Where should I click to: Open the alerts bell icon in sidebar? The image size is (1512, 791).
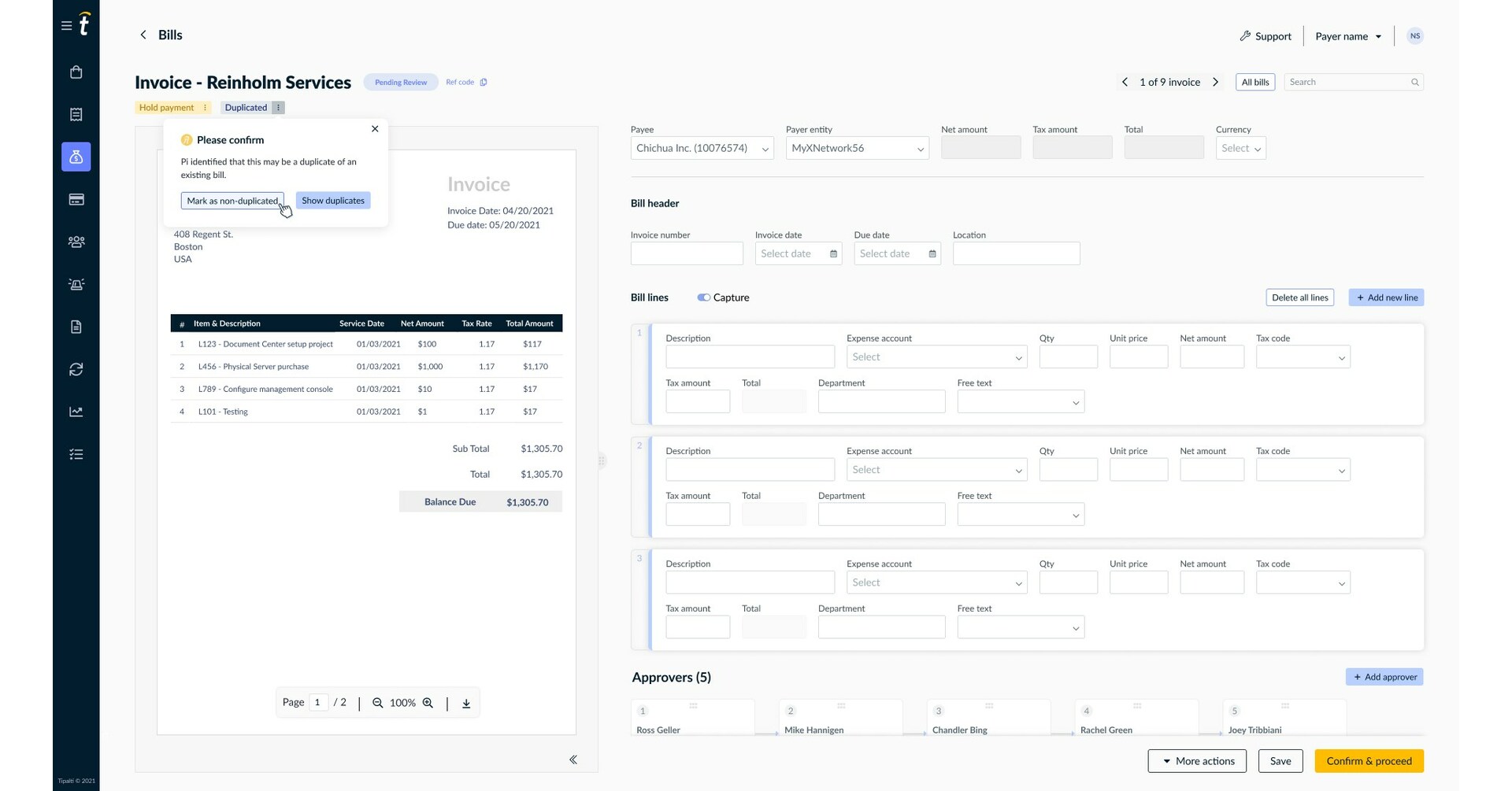[76, 284]
